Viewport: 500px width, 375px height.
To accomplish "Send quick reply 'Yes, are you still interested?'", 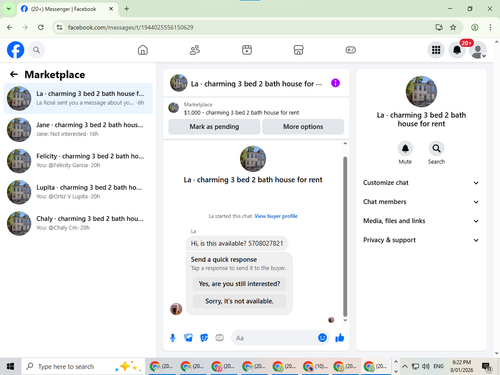I will tap(239, 284).
